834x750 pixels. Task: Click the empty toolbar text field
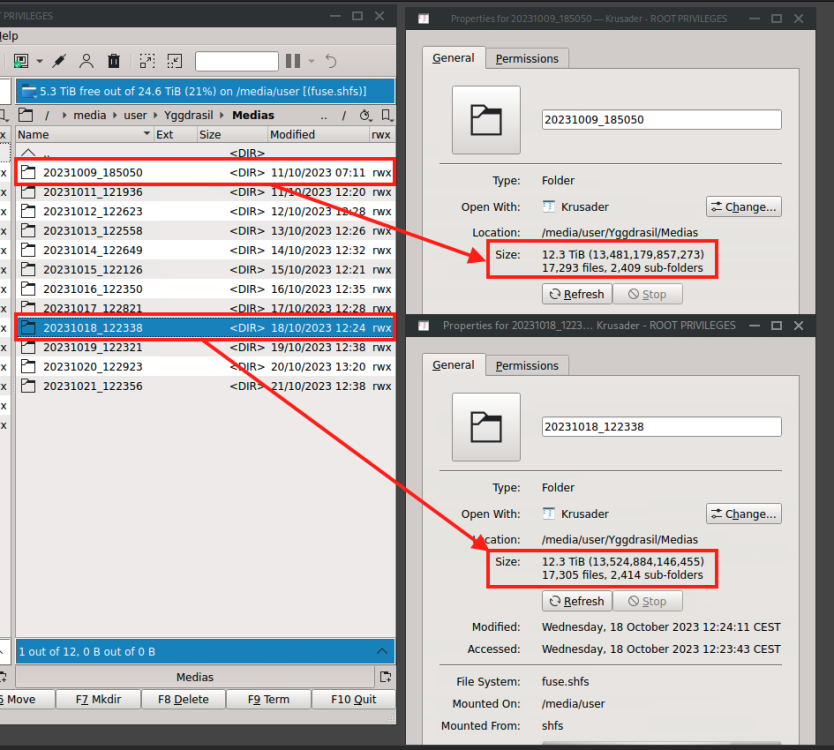click(237, 61)
